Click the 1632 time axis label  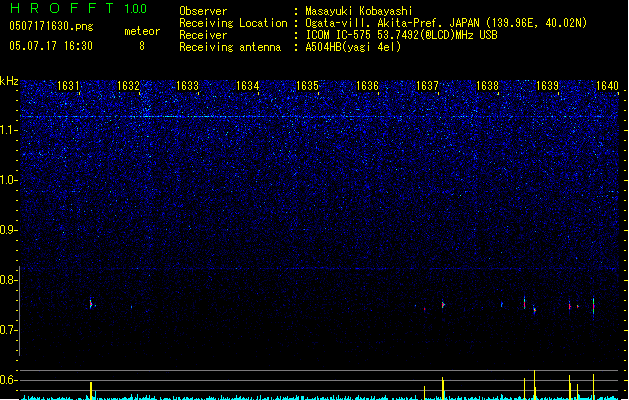pyautogui.click(x=128, y=86)
